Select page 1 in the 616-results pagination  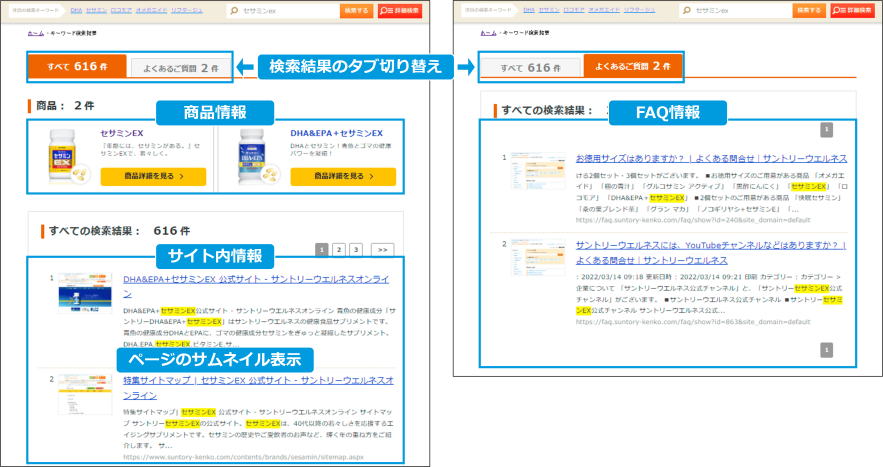click(x=322, y=250)
